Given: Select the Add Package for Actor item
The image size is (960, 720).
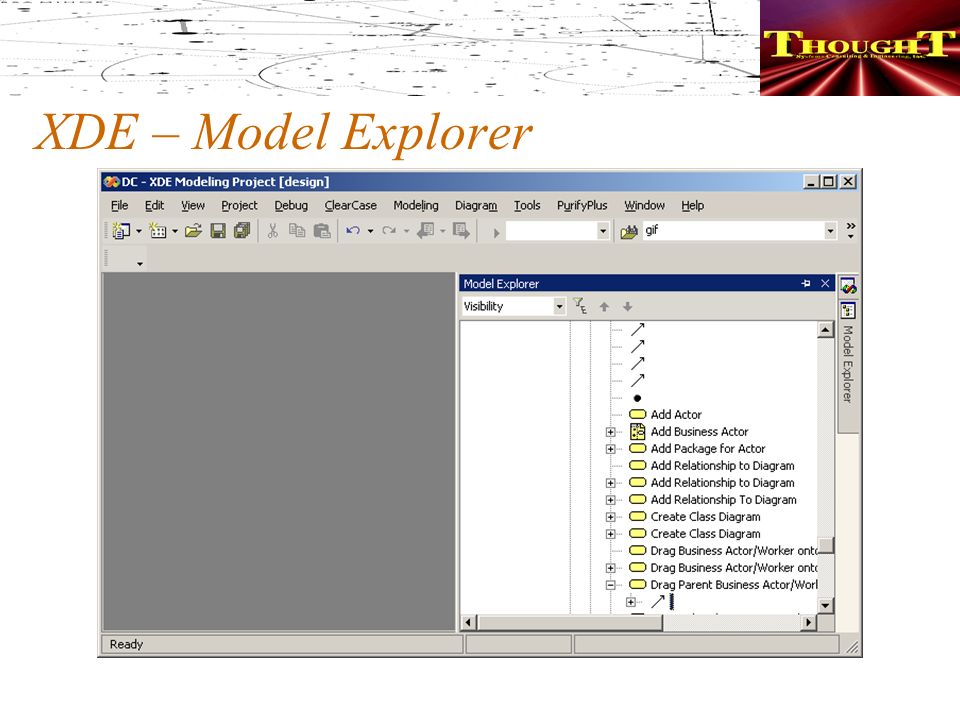Looking at the screenshot, I should pyautogui.click(x=708, y=449).
